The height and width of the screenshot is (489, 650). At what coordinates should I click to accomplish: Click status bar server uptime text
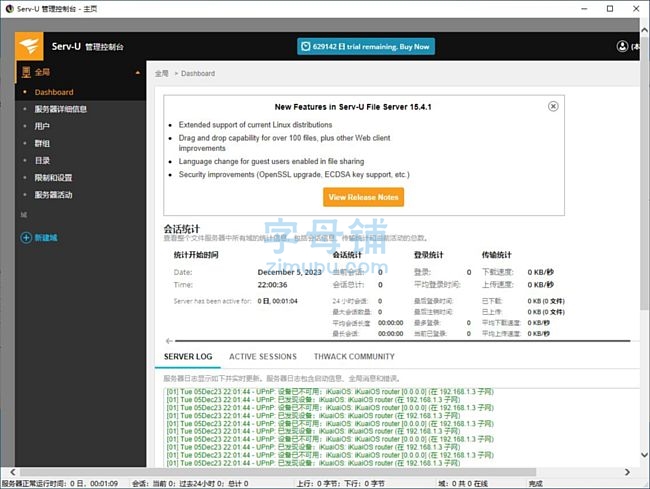(60, 484)
